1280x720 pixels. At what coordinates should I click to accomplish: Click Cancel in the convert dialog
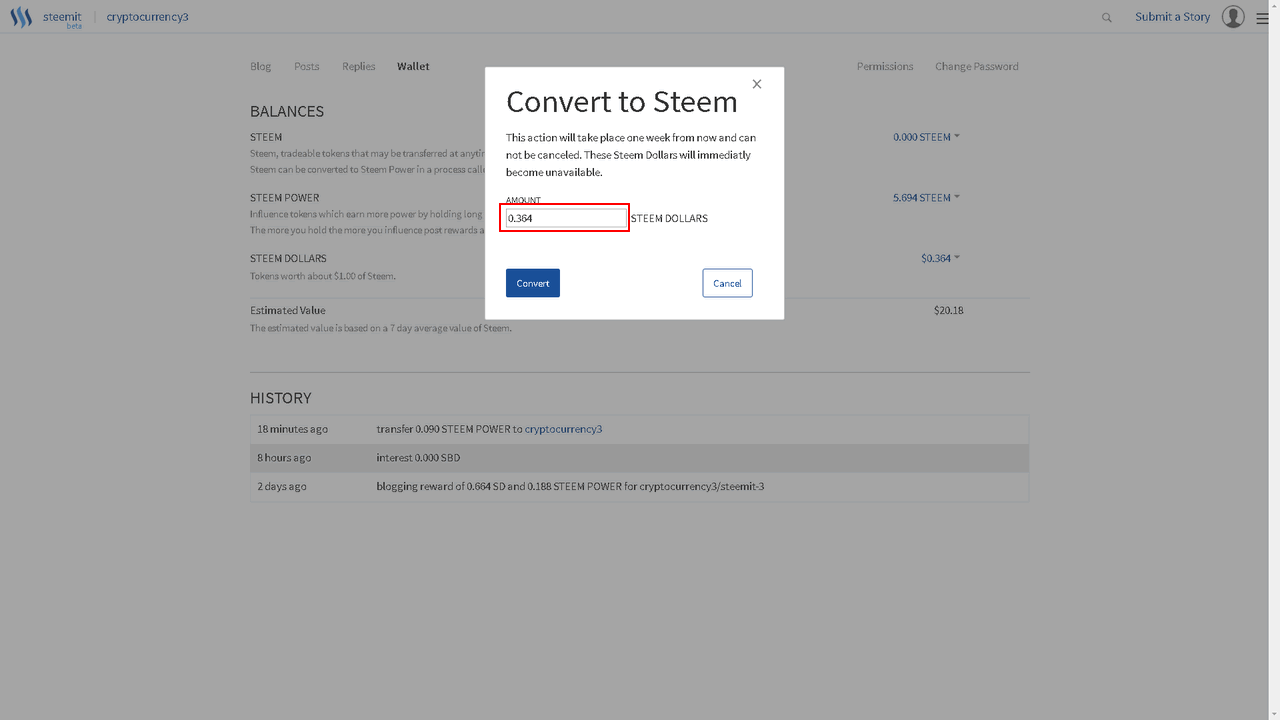coord(727,283)
